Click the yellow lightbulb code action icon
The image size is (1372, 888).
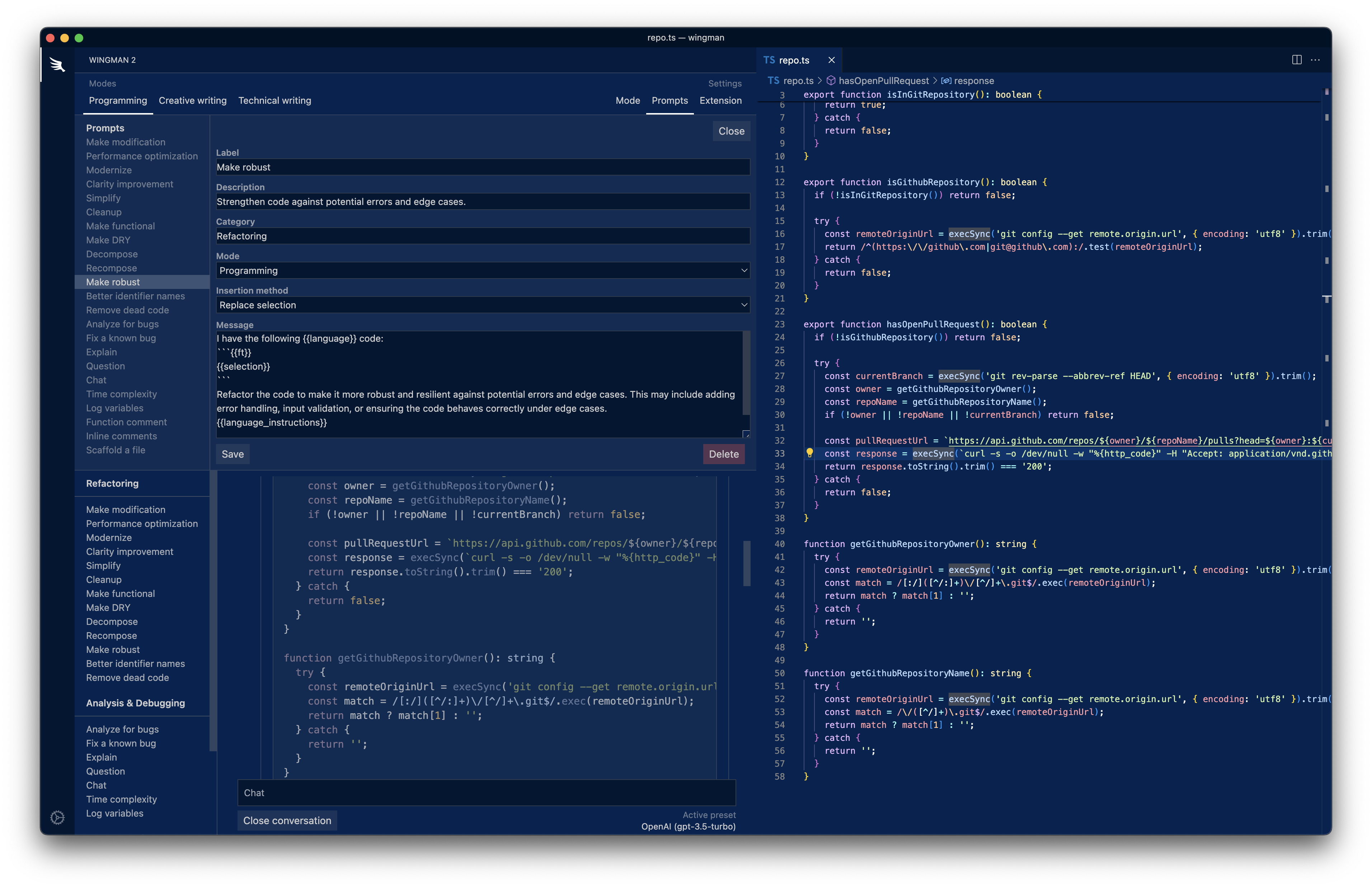point(809,453)
